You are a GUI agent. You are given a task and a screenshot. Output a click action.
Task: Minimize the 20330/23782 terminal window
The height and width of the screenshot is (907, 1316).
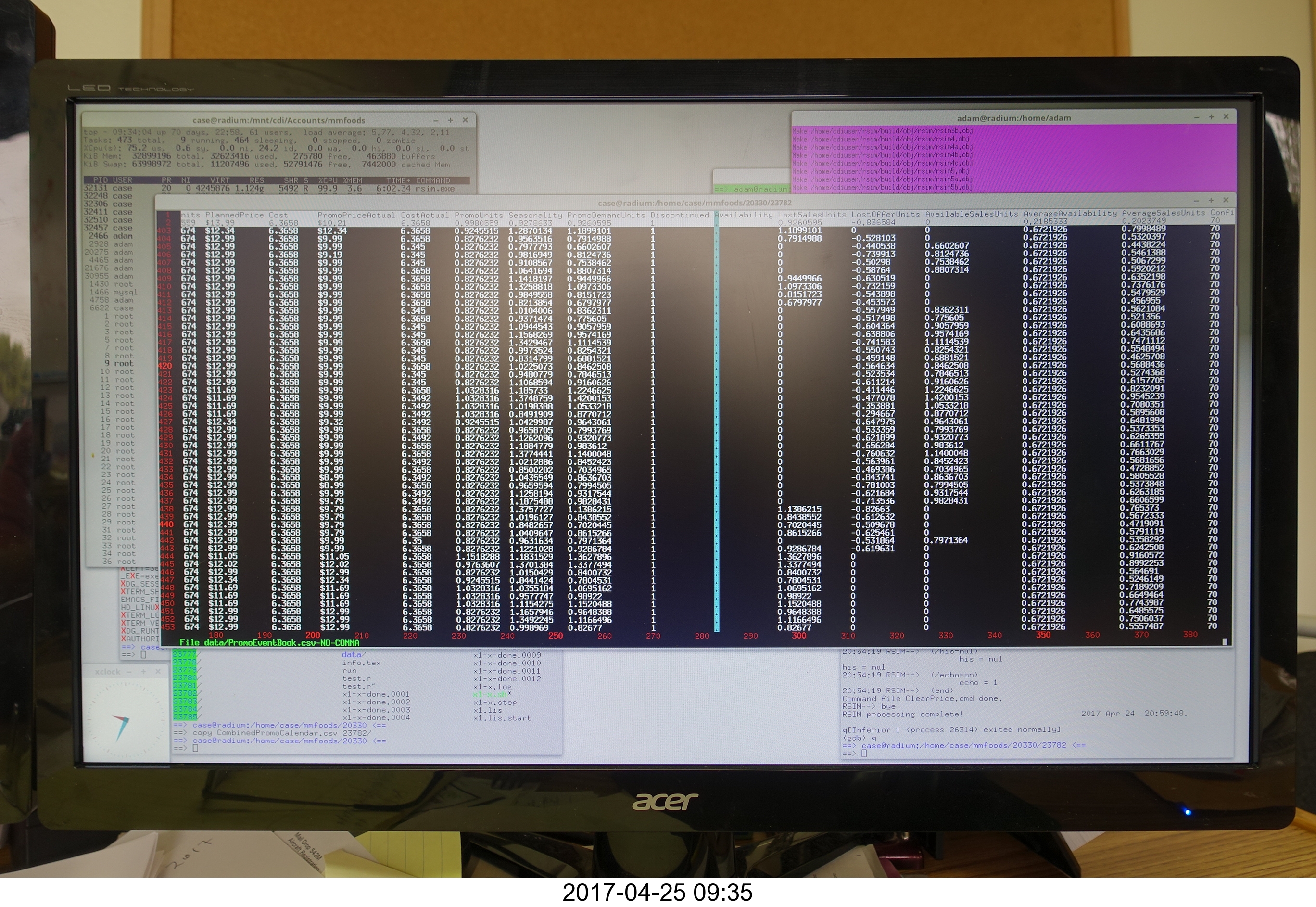click(1196, 201)
